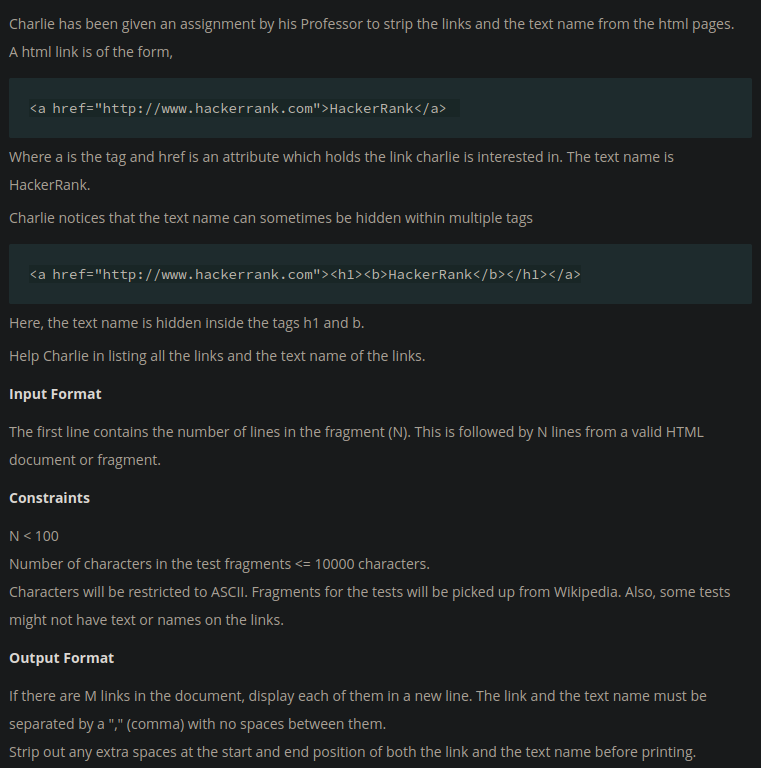Click the "Output Format" heading
Image resolution: width=761 pixels, height=768 pixels.
(61, 658)
